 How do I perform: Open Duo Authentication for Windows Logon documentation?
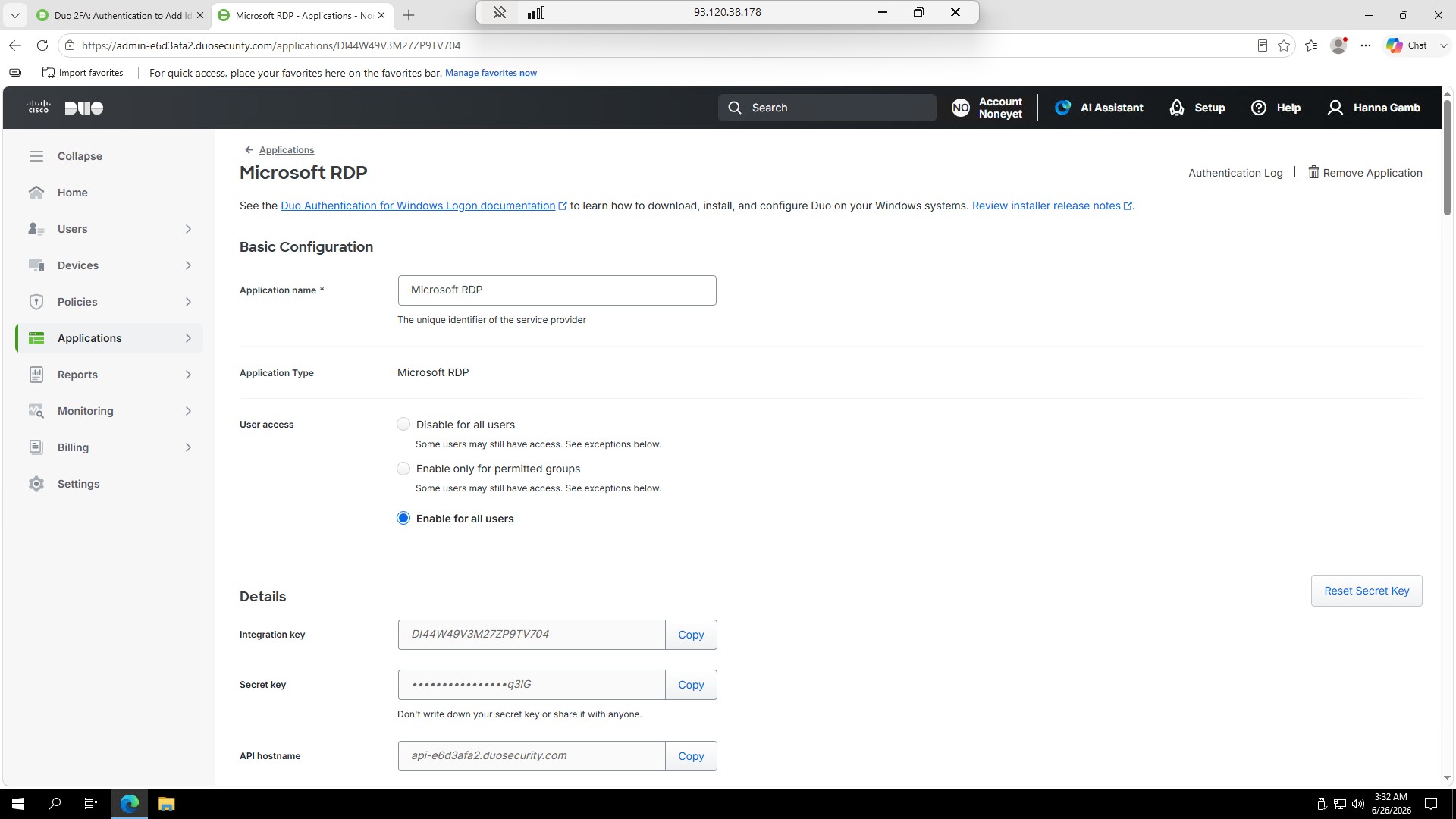click(424, 206)
